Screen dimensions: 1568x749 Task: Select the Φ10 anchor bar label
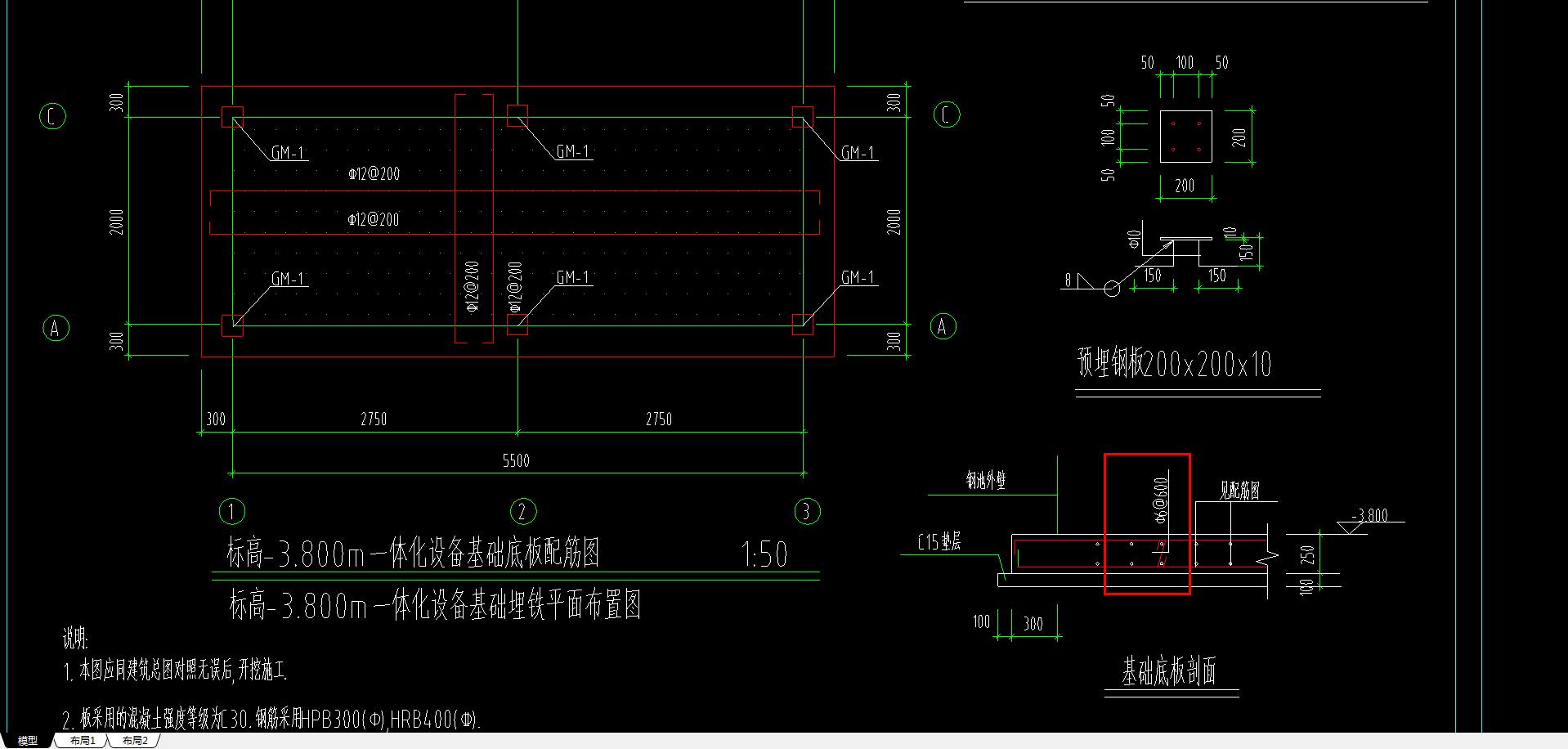pyautogui.click(x=1134, y=239)
